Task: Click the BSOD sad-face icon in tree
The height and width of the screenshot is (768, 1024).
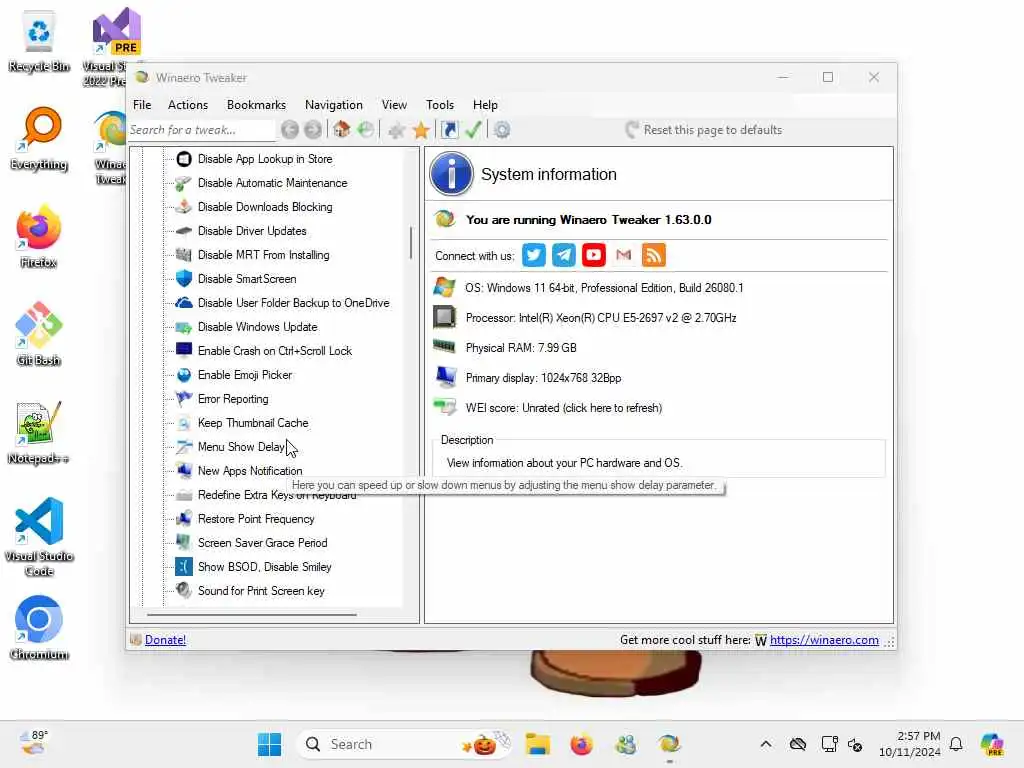Action: [184, 567]
